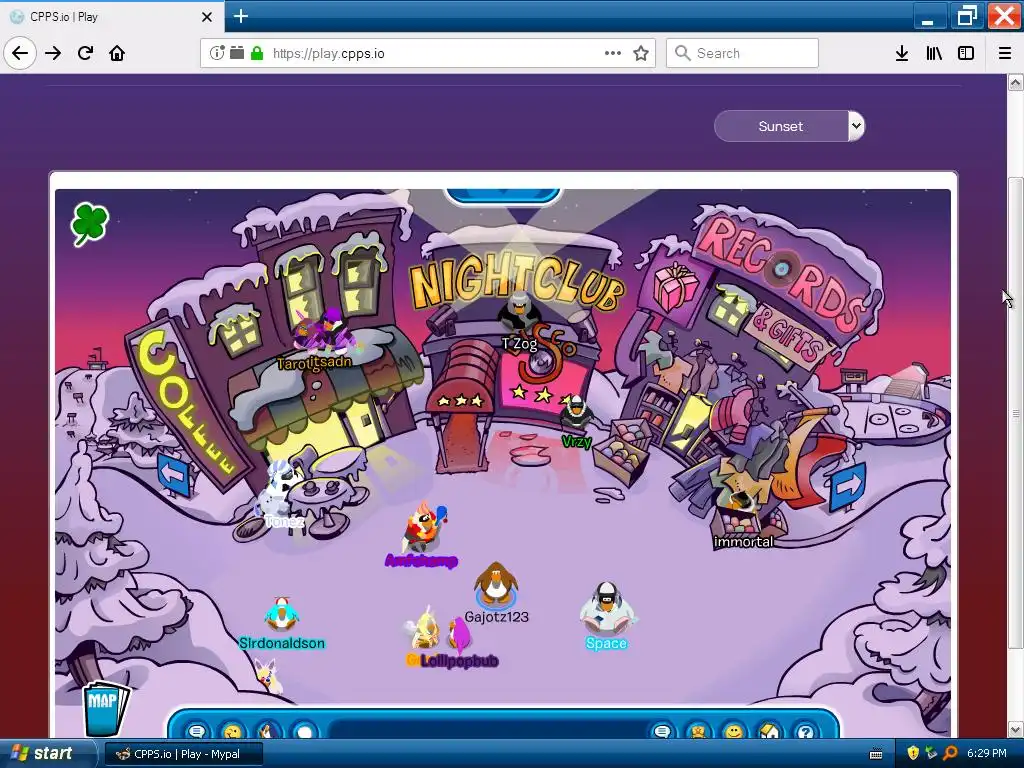Click the immortal player name

(x=743, y=541)
